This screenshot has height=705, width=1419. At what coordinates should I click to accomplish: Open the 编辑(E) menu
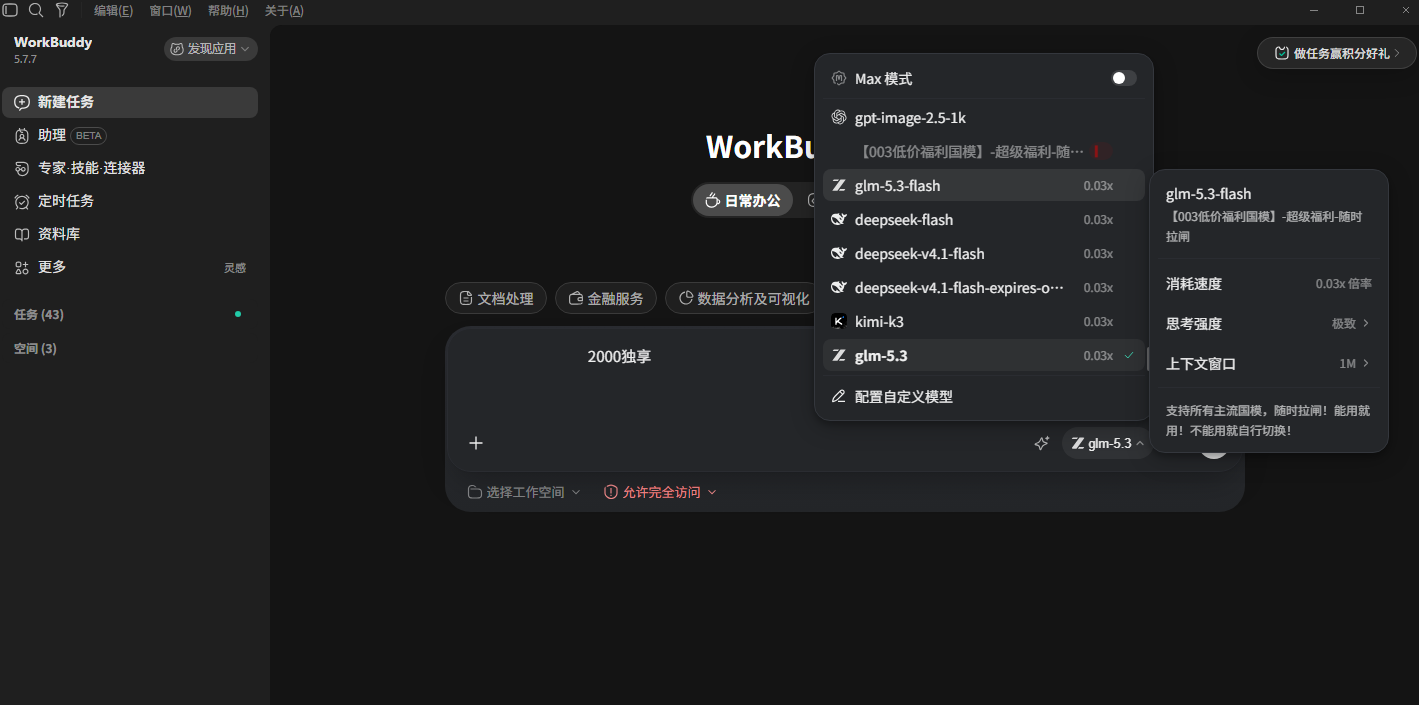(x=113, y=11)
